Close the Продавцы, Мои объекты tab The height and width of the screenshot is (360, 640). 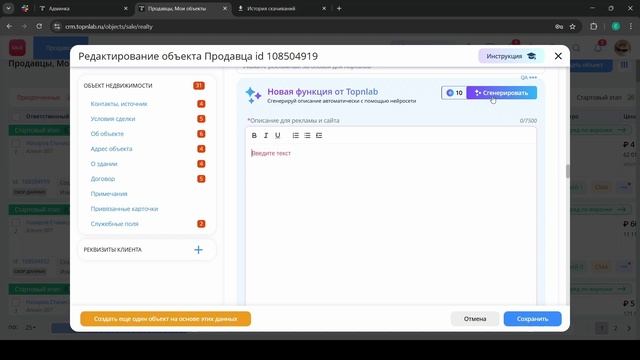click(225, 9)
